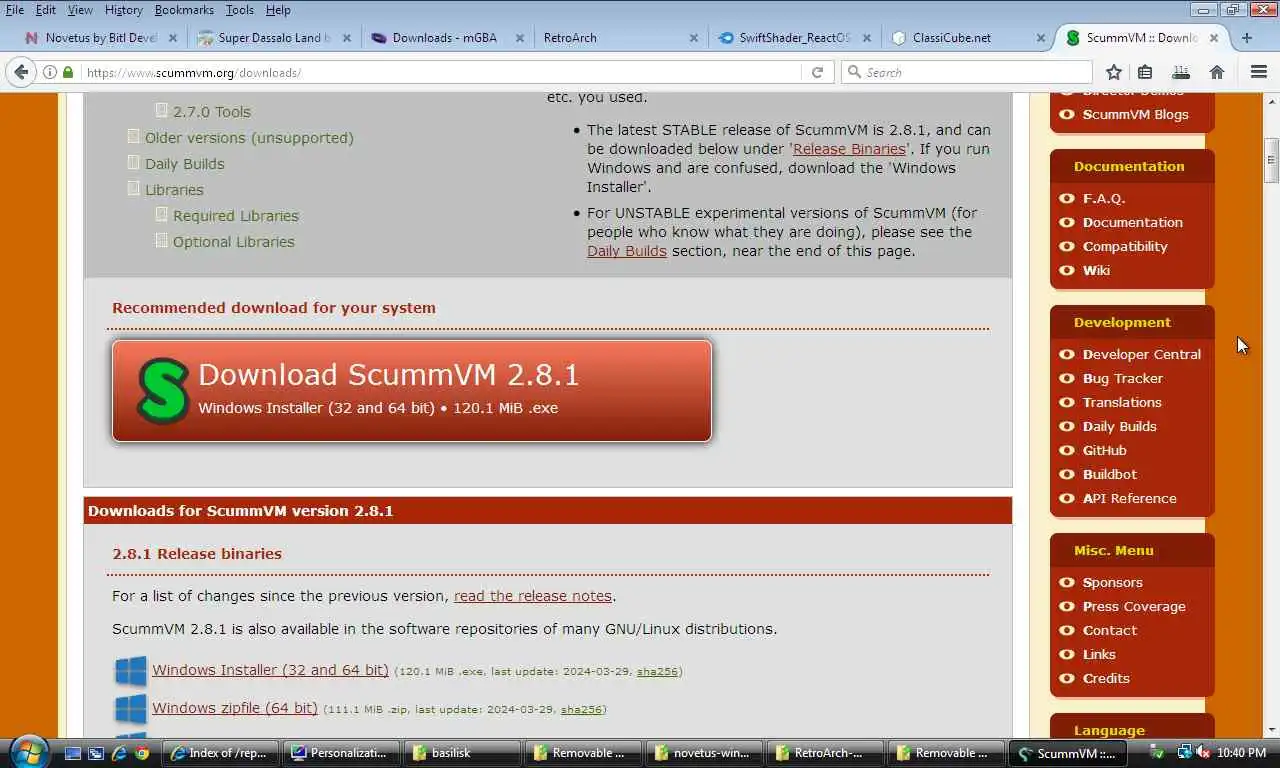Screen dimensions: 1280x768
Task: Click the green ScummVM S logo on download button
Action: (162, 391)
